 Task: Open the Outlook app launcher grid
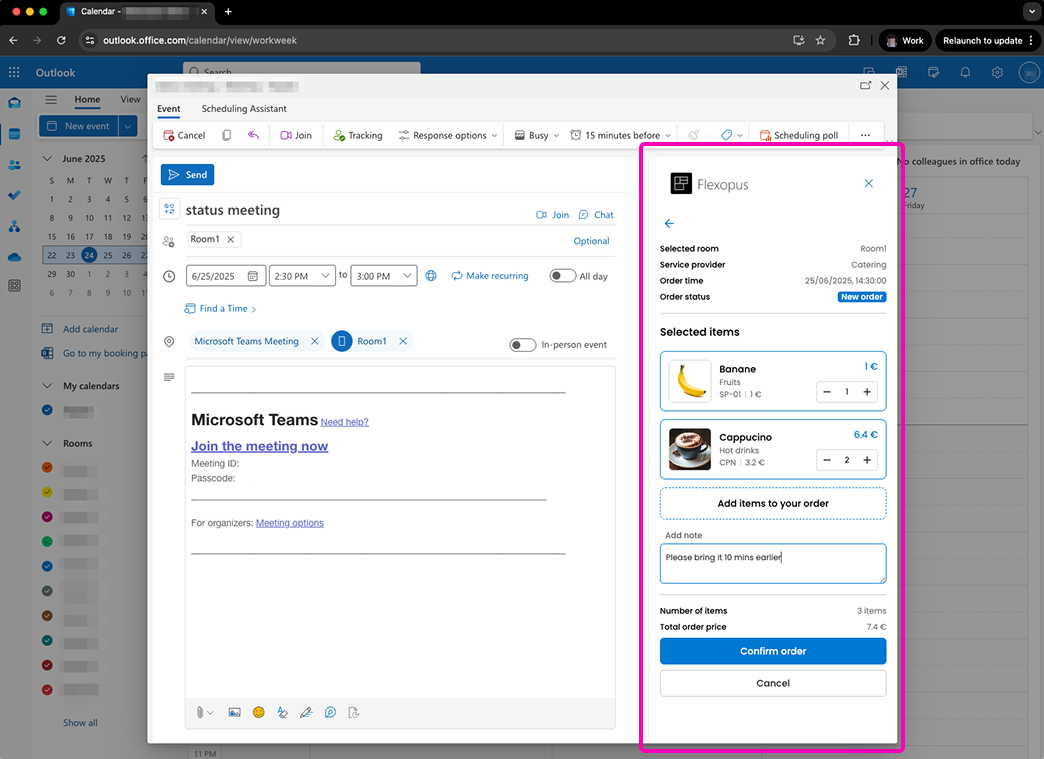(14, 72)
